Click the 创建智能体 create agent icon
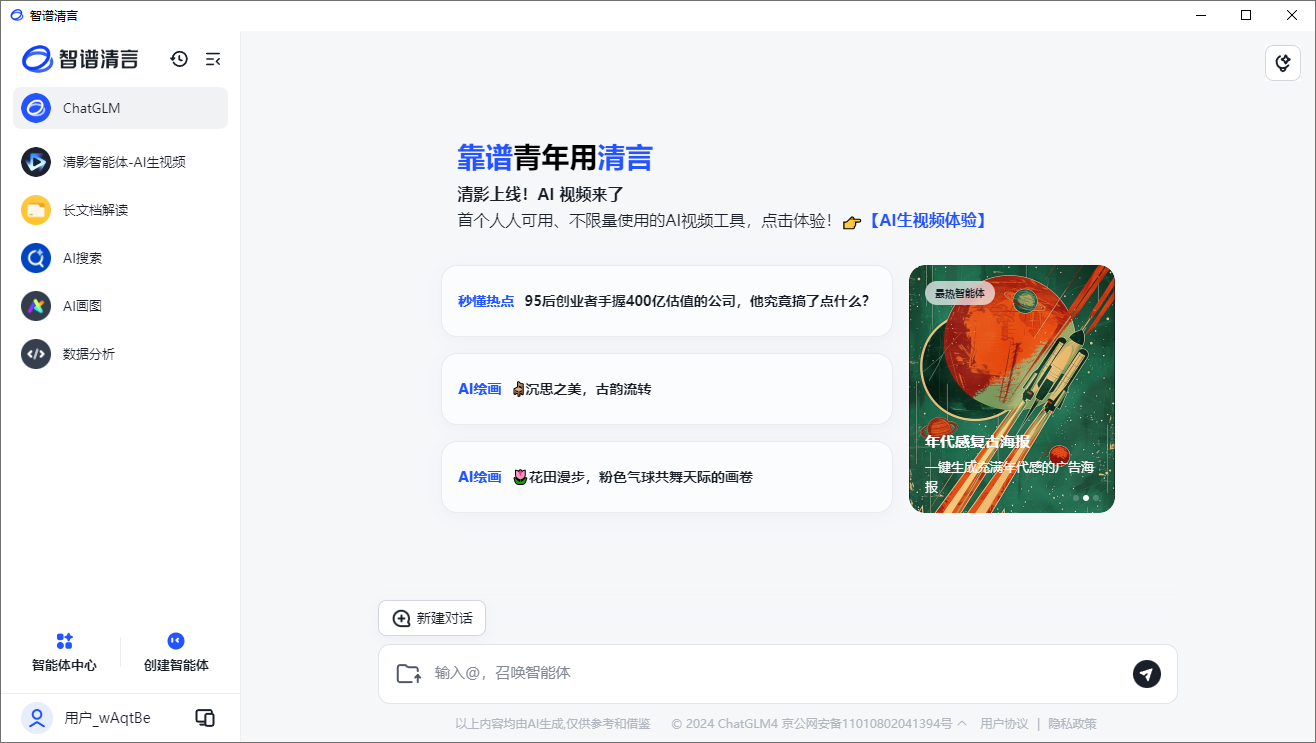The image size is (1316, 743). point(175,640)
